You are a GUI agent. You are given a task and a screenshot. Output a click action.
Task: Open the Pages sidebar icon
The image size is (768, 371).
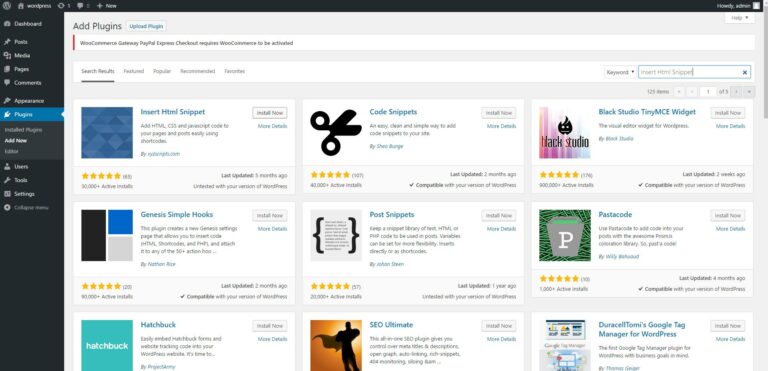7,70
